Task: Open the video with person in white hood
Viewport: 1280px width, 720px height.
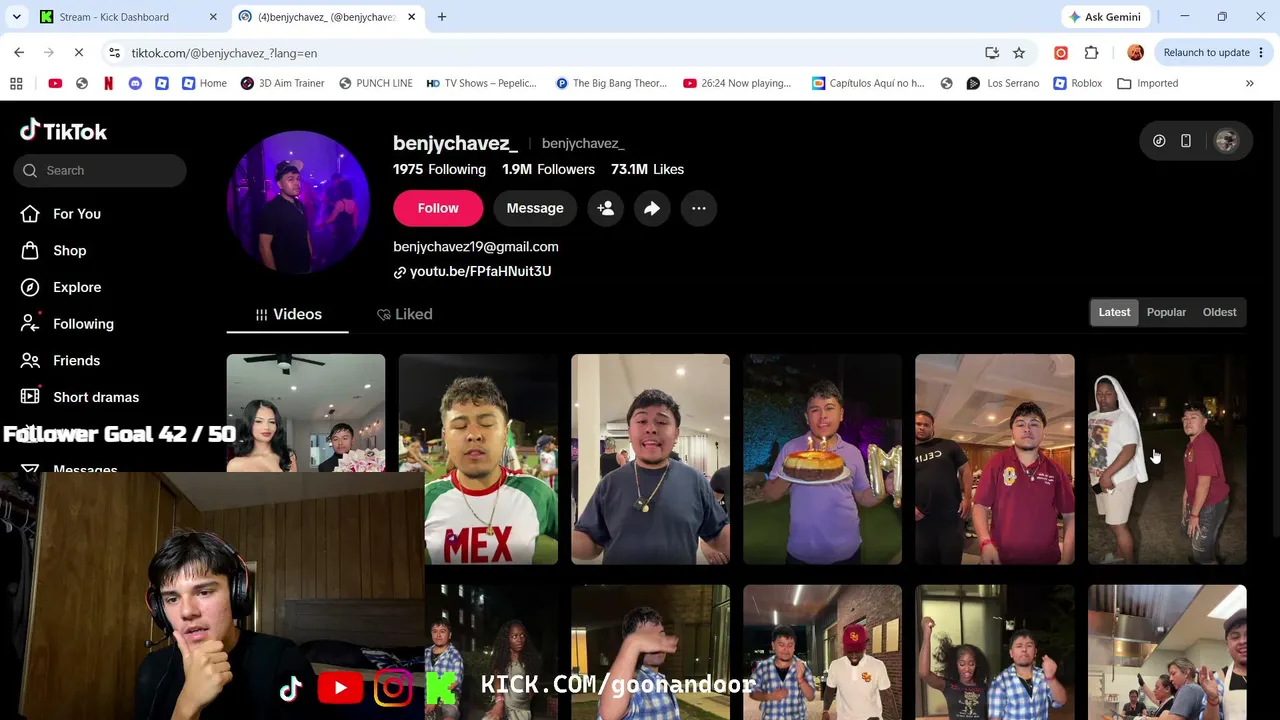Action: click(x=1167, y=459)
